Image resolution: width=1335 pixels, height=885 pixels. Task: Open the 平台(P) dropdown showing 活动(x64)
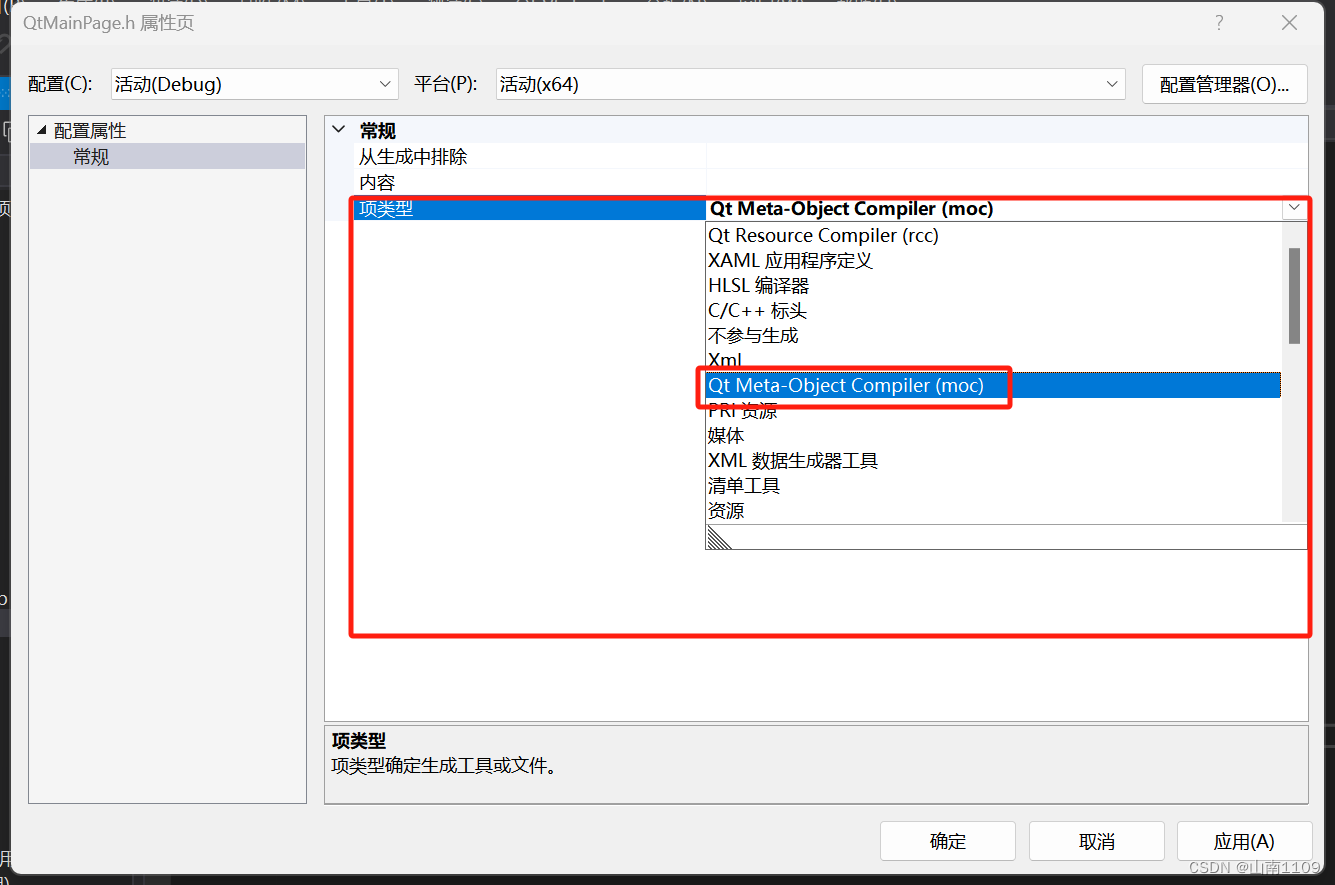[811, 85]
